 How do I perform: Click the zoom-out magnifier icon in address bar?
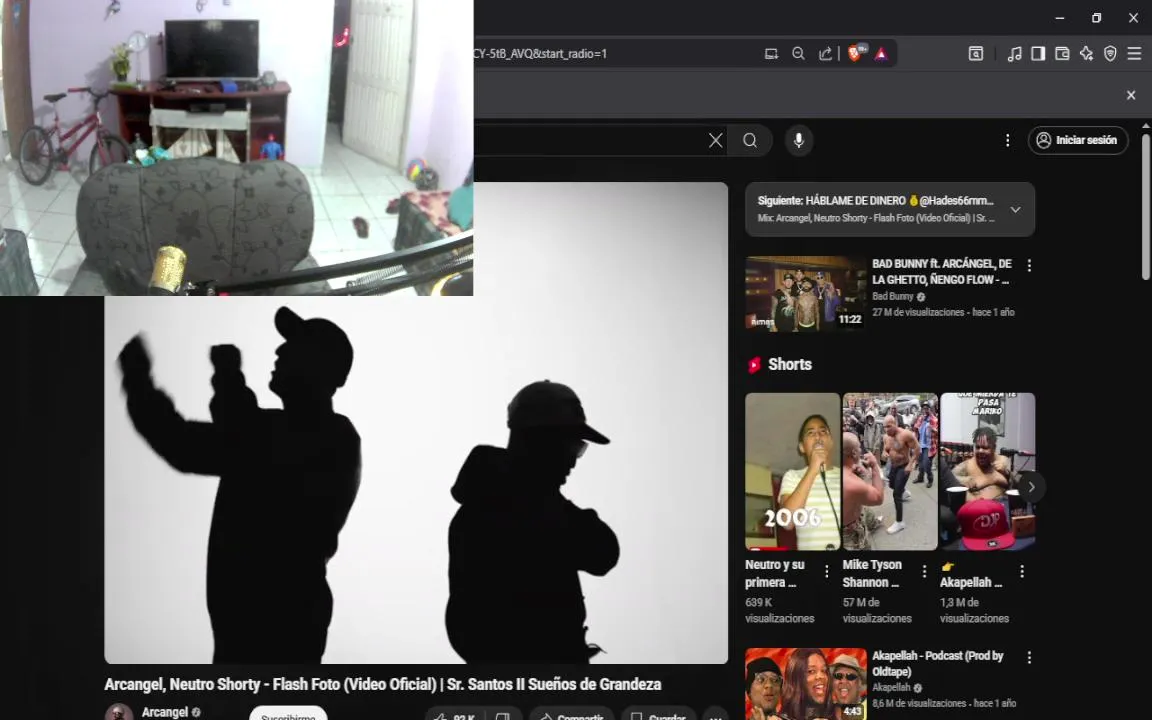click(x=799, y=54)
